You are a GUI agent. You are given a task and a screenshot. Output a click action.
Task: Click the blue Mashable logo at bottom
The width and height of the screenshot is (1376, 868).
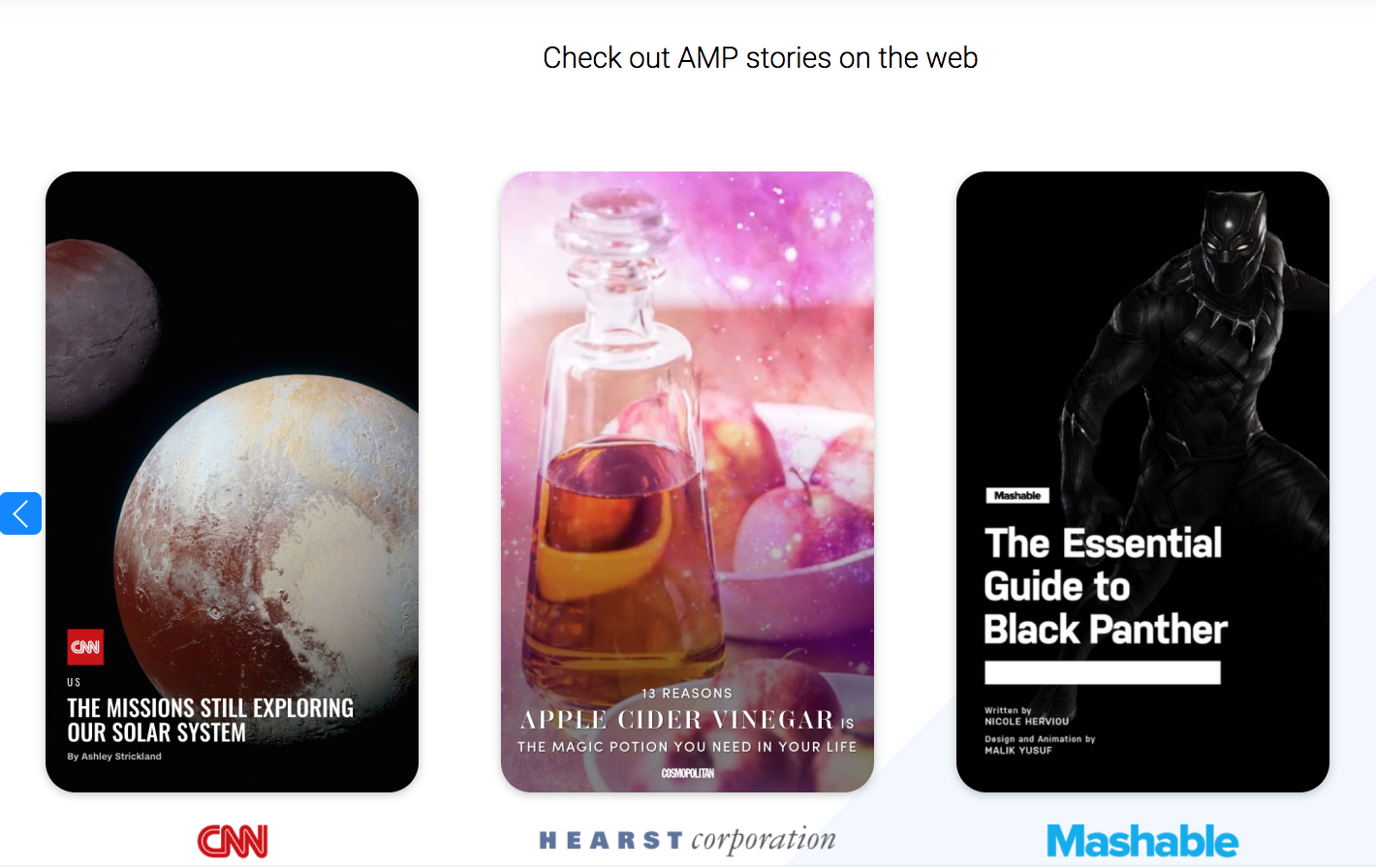pyautogui.click(x=1142, y=841)
